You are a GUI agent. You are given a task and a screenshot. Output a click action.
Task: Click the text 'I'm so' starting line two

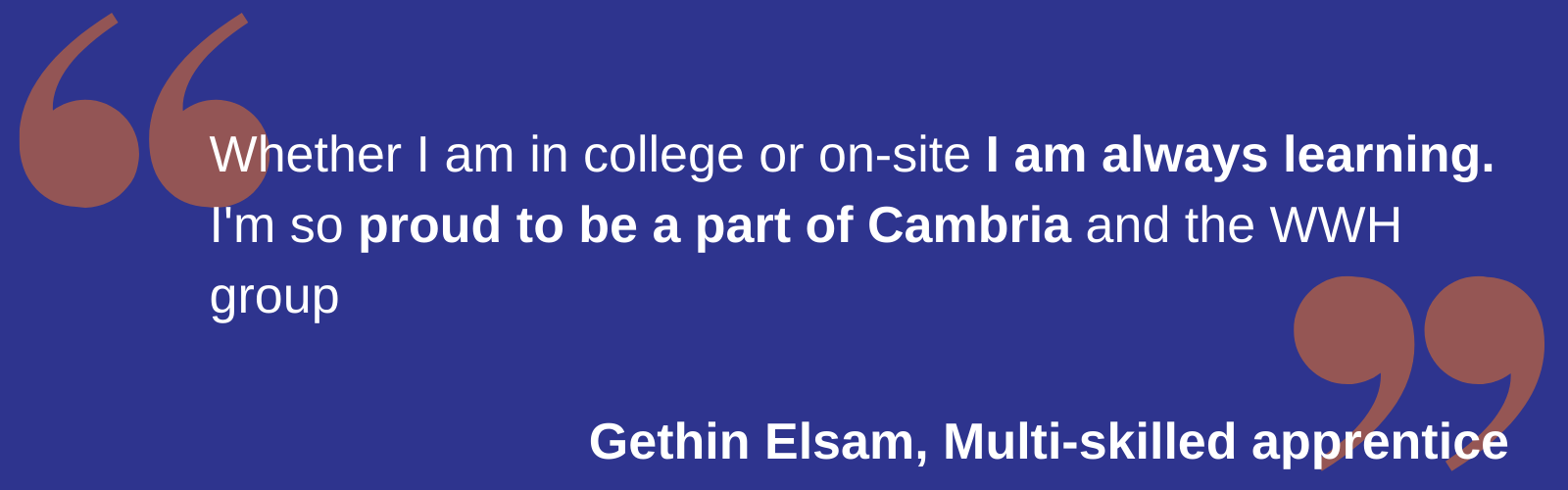pyautogui.click(x=276, y=225)
